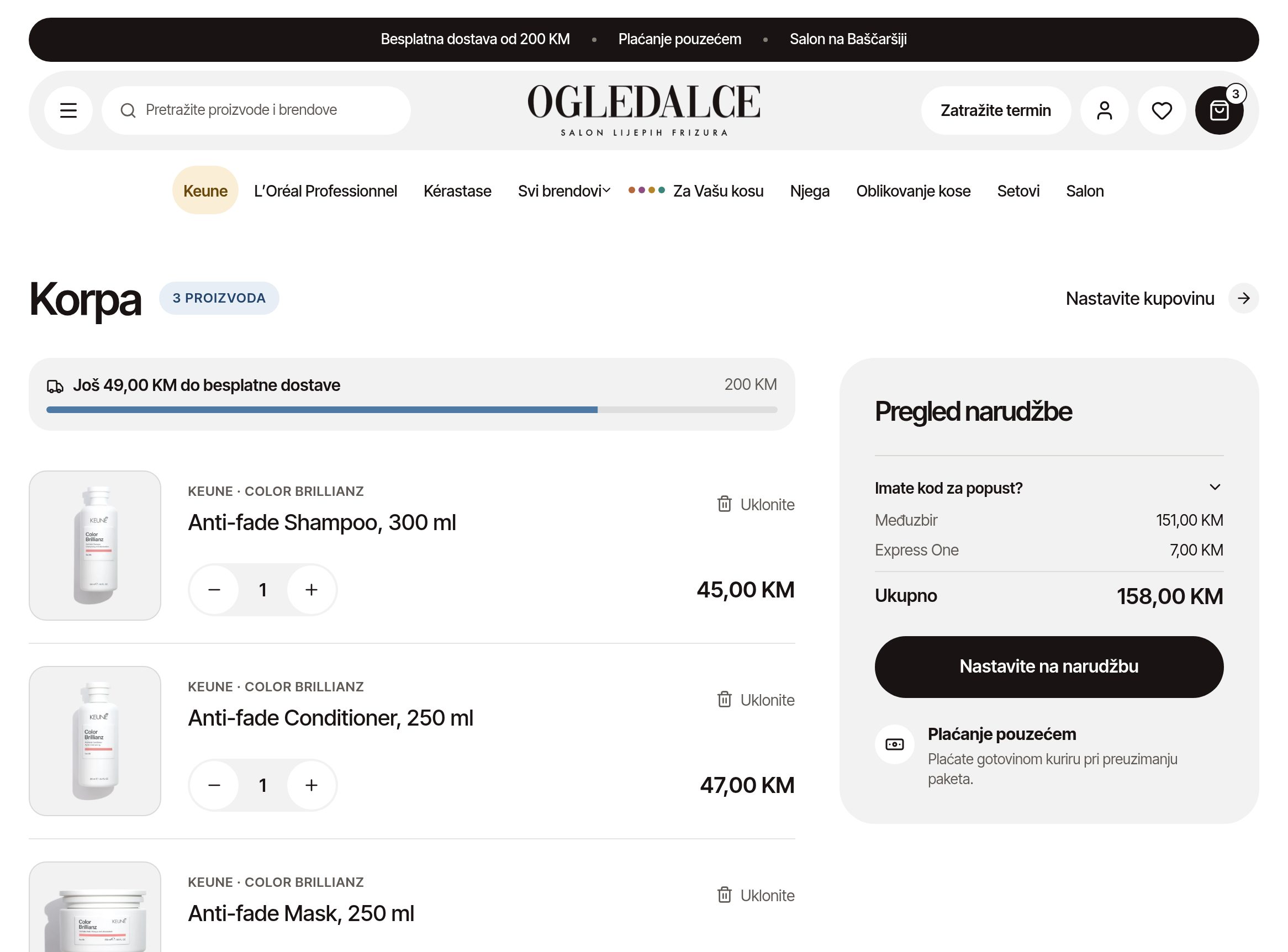
Task: Decrease quantity of Anti-fade Conditioner
Action: (x=214, y=785)
